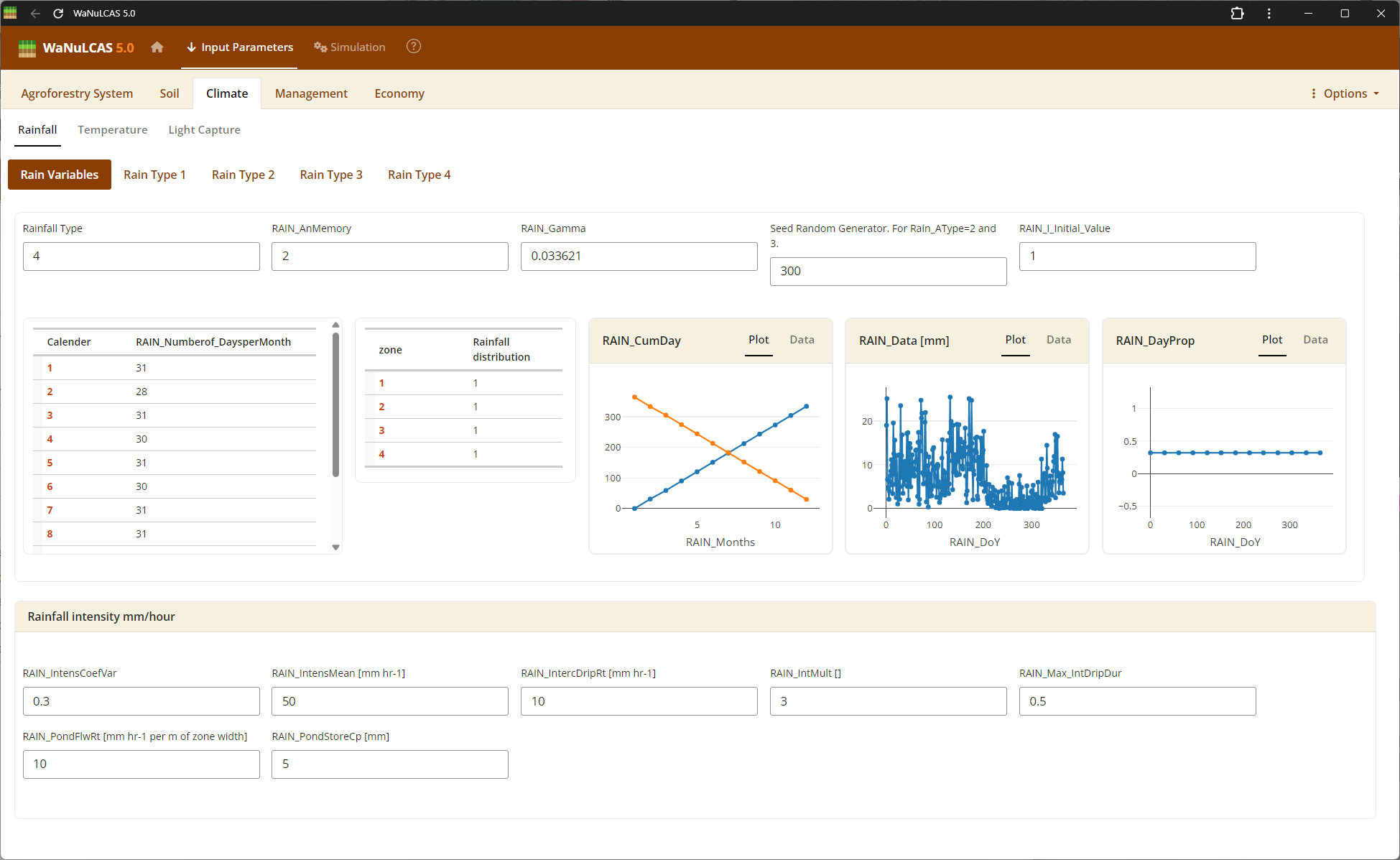Click the WaNuLCAS logo icon
This screenshot has width=1400, height=860.
click(x=27, y=48)
